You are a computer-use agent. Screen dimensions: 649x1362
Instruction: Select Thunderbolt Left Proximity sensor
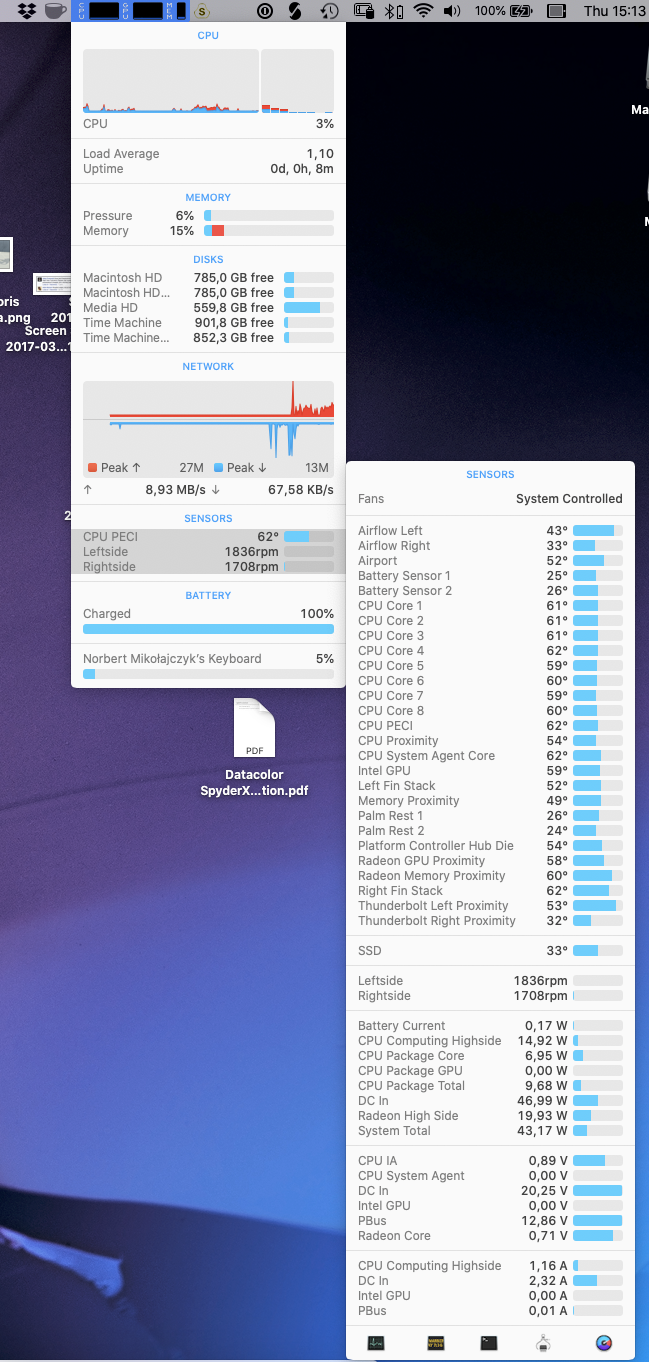point(490,906)
